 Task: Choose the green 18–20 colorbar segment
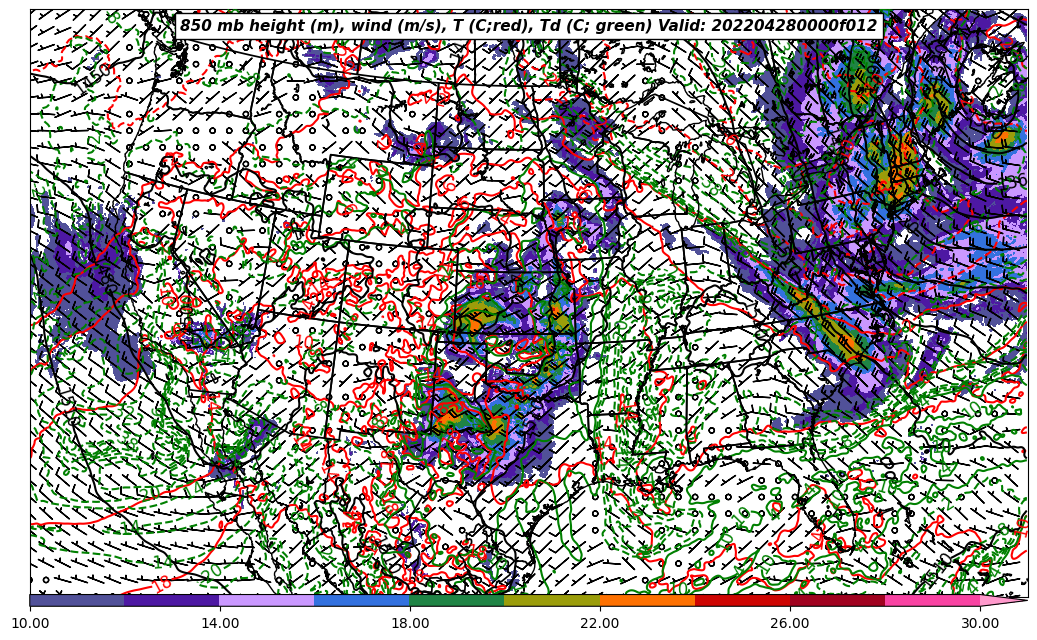[x=457, y=600]
